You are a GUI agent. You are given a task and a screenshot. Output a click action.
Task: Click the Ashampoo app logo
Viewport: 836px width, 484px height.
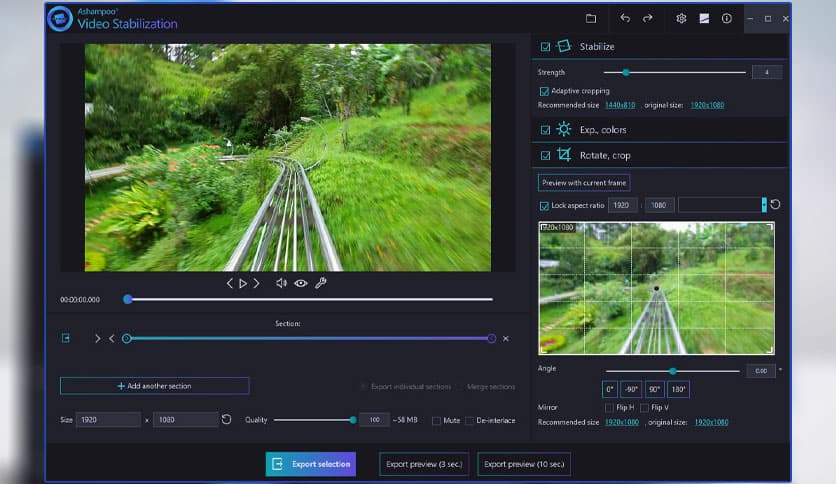tap(60, 19)
